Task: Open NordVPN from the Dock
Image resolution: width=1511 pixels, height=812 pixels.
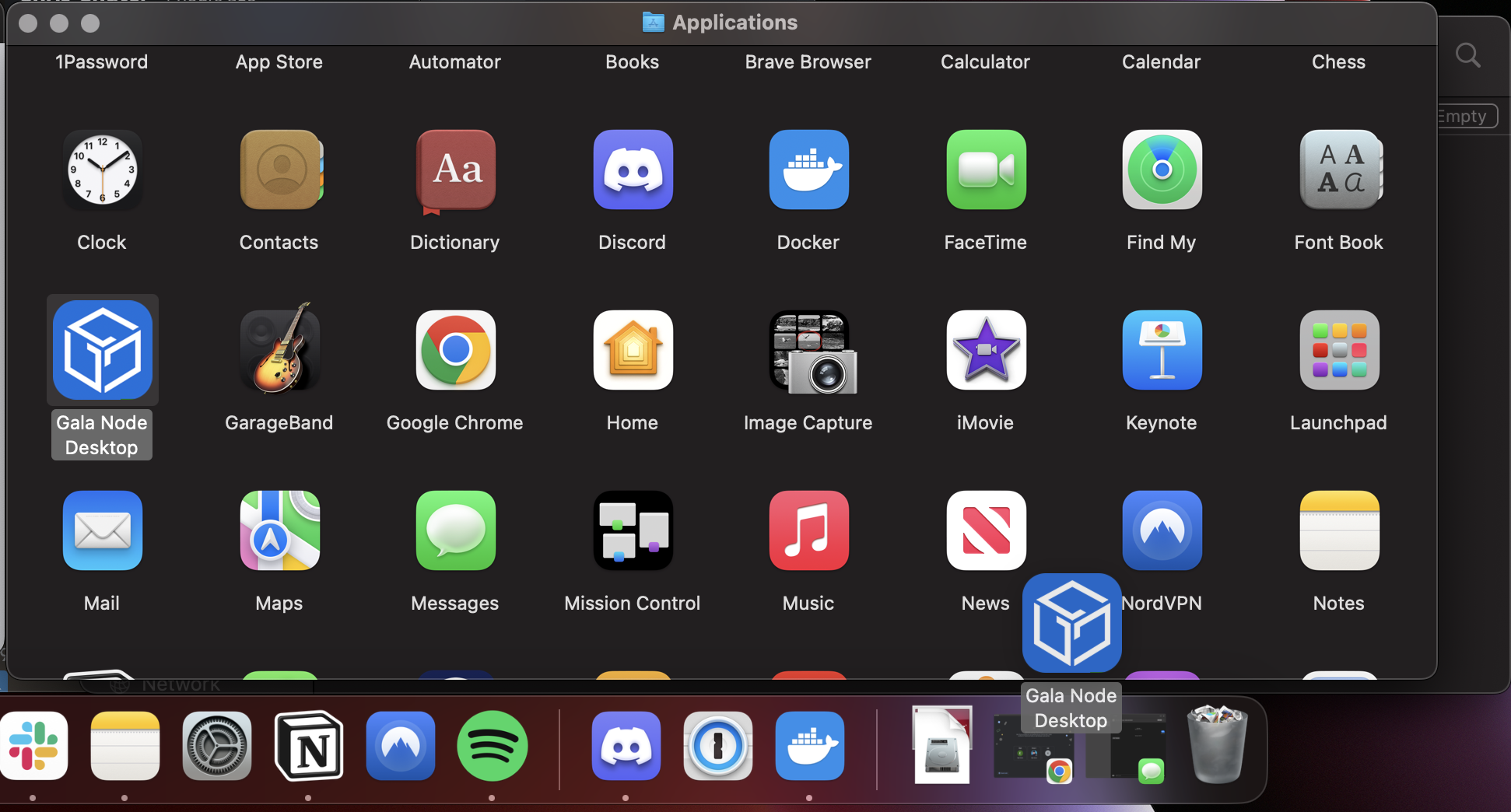Action: (401, 746)
